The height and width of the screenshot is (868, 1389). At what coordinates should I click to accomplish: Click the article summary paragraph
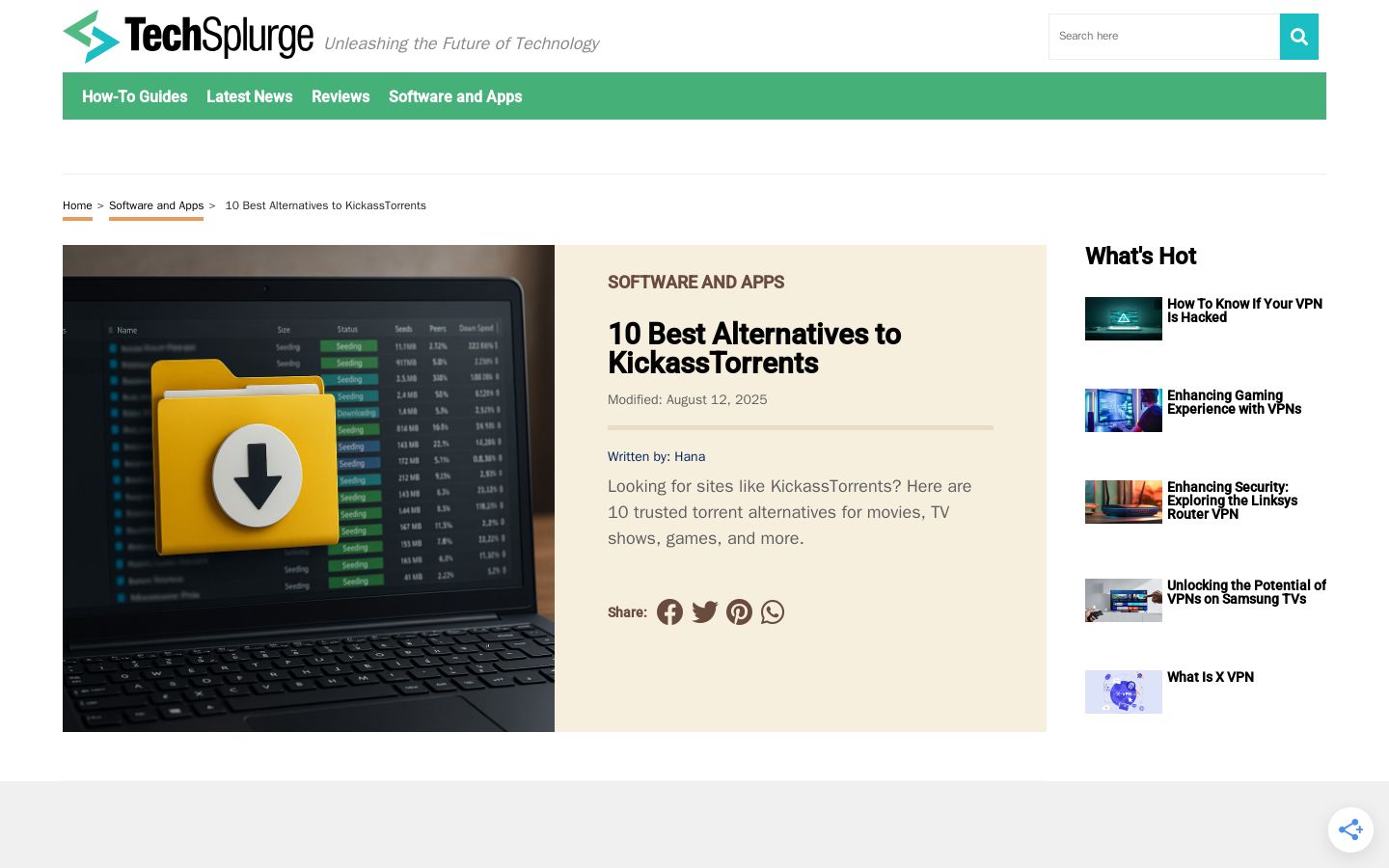click(x=790, y=512)
